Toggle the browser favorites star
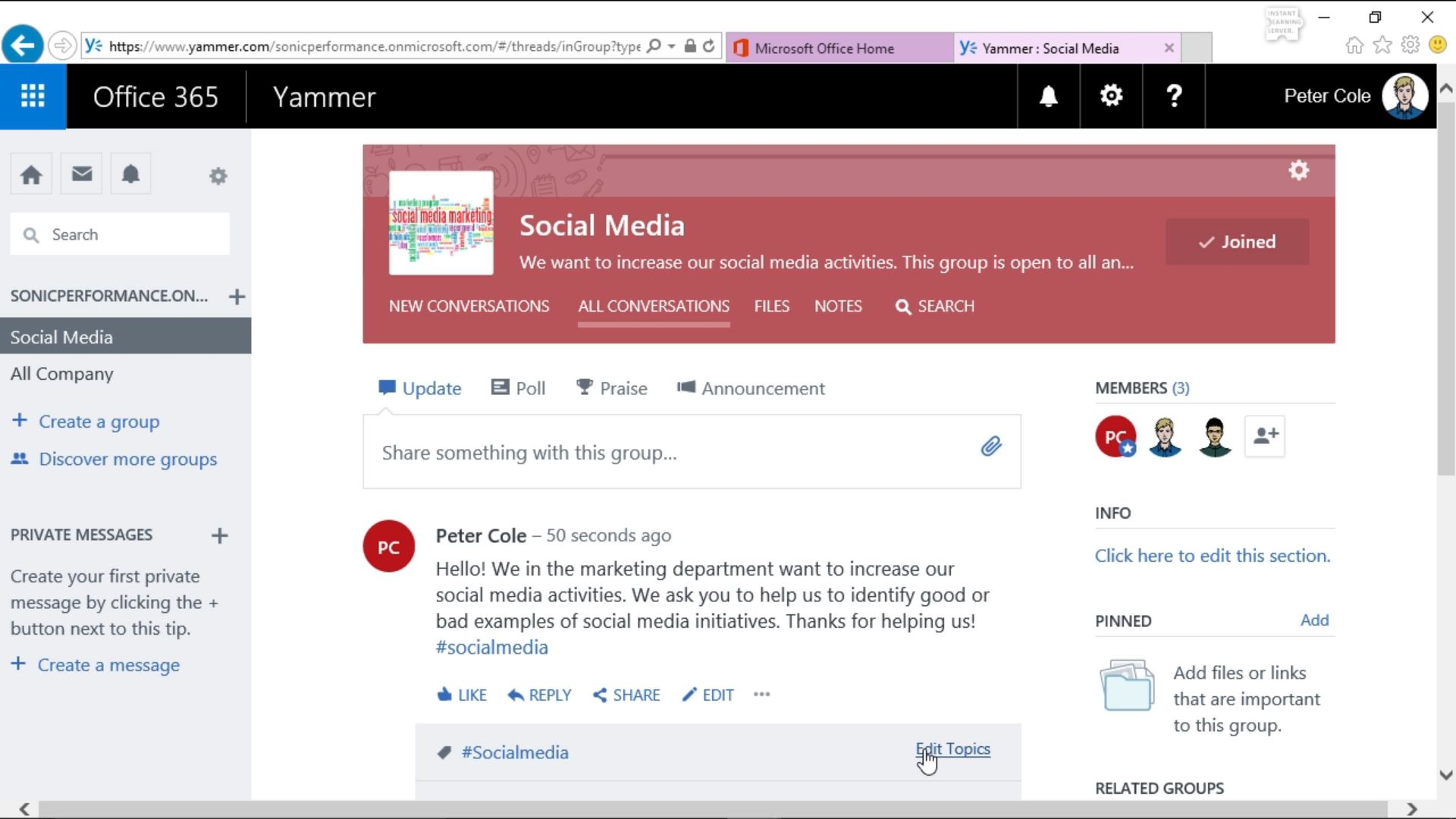Viewport: 1456px width, 819px height. tap(1382, 45)
